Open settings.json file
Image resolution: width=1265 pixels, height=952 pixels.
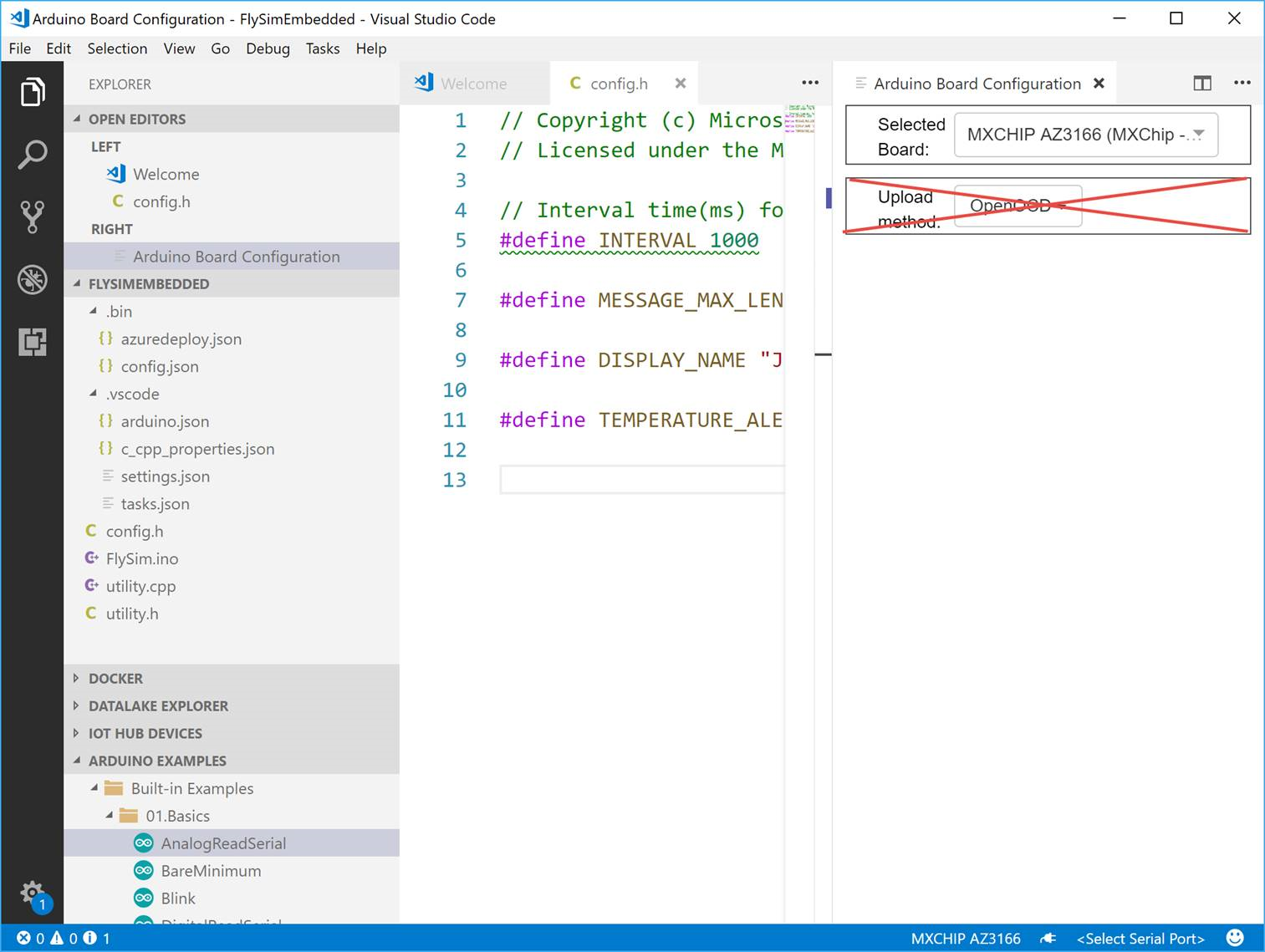(232, 476)
